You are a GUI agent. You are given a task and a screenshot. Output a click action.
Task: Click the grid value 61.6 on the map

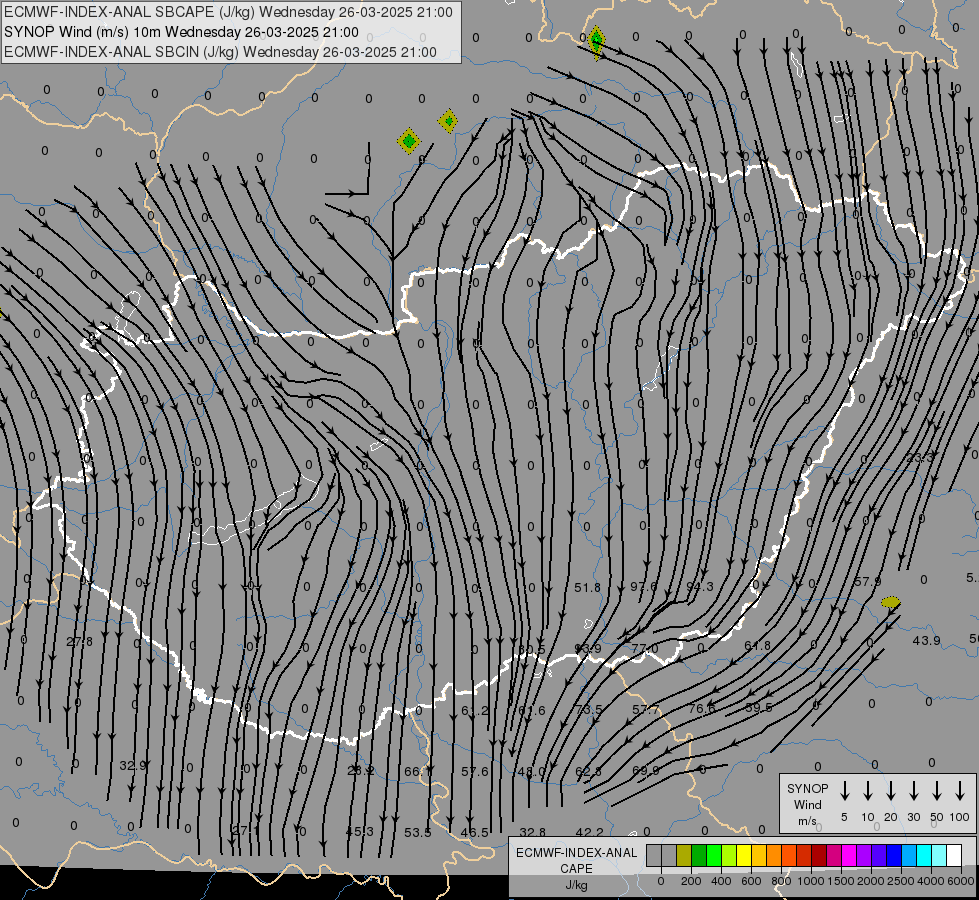pos(531,710)
